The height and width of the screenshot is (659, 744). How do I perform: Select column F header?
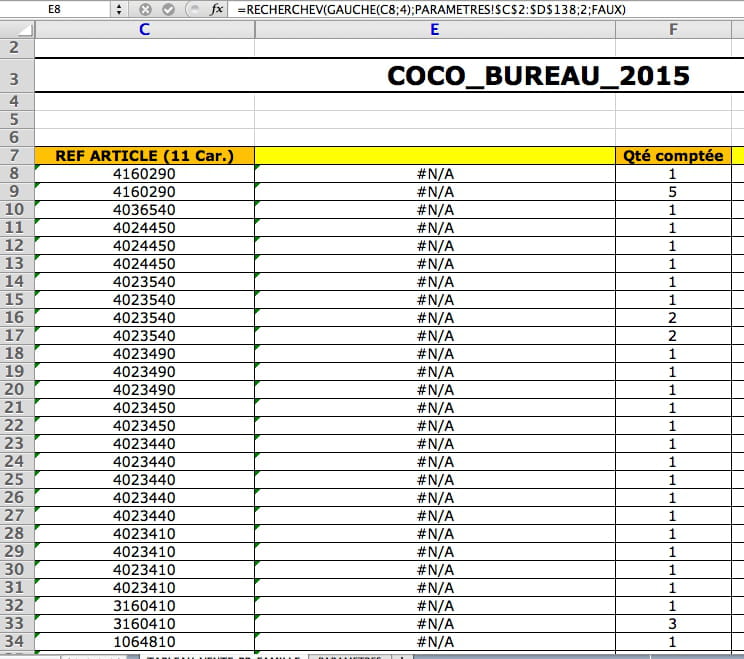(673, 29)
